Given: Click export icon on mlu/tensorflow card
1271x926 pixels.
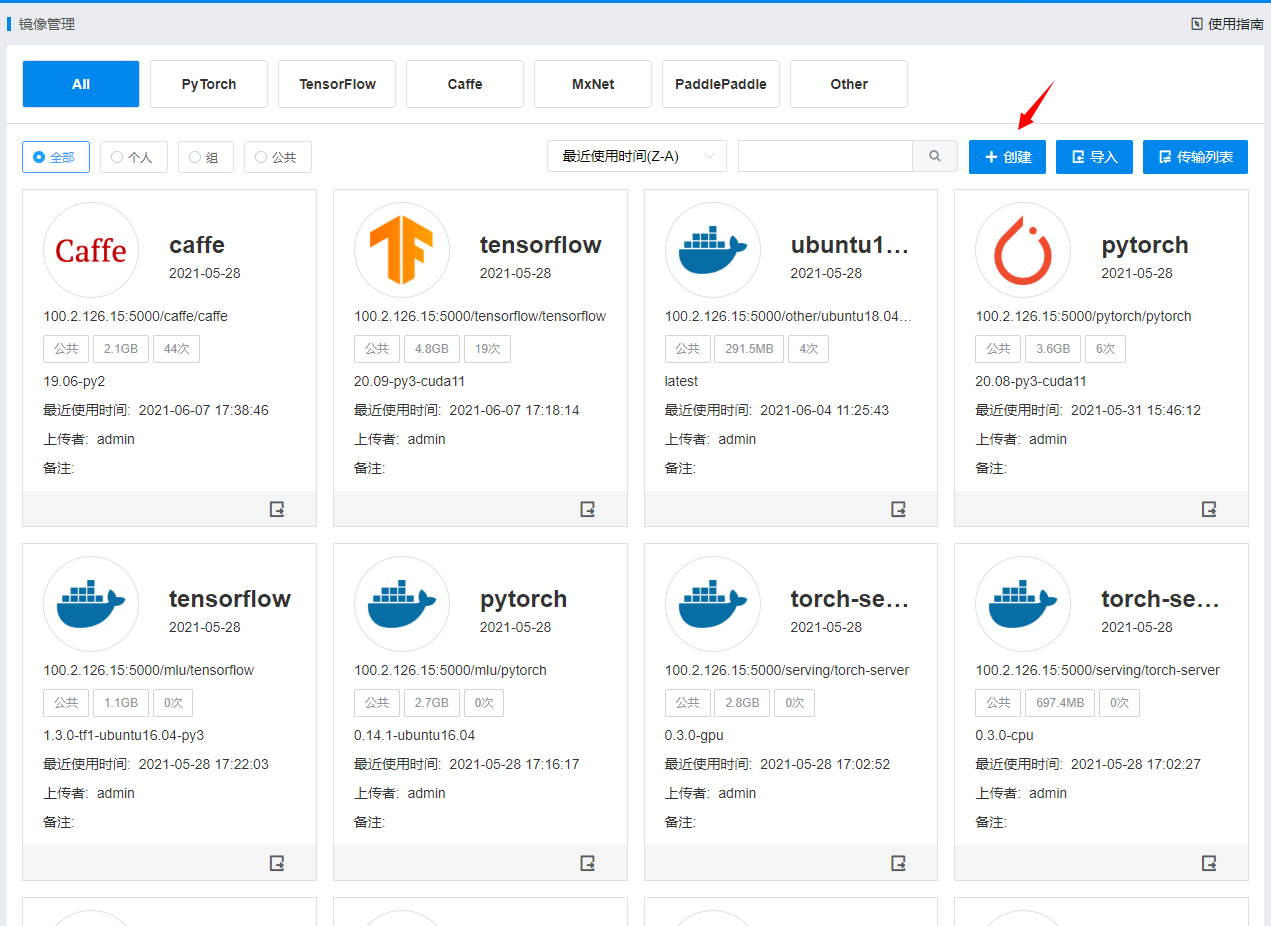Looking at the screenshot, I should [x=277, y=863].
